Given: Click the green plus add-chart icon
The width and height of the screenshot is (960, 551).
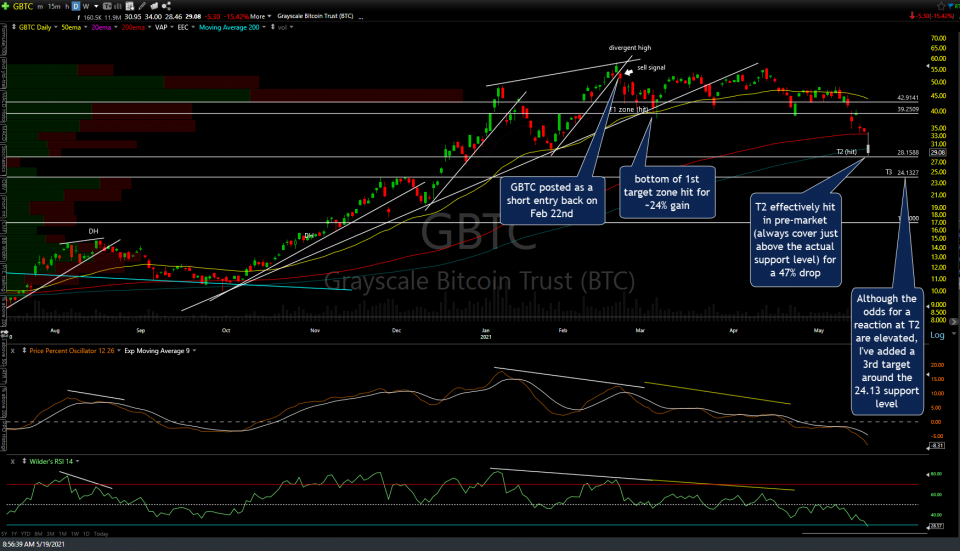Looking at the screenshot, I should (x=6, y=6).
